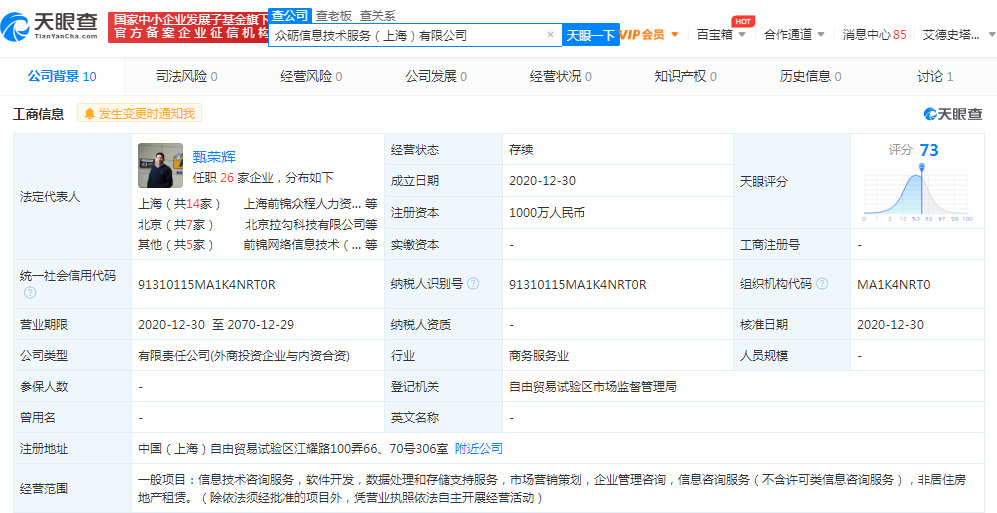This screenshot has height=513, width=997.
Task: Clear the search box with the x icon
Action: [x=550, y=35]
